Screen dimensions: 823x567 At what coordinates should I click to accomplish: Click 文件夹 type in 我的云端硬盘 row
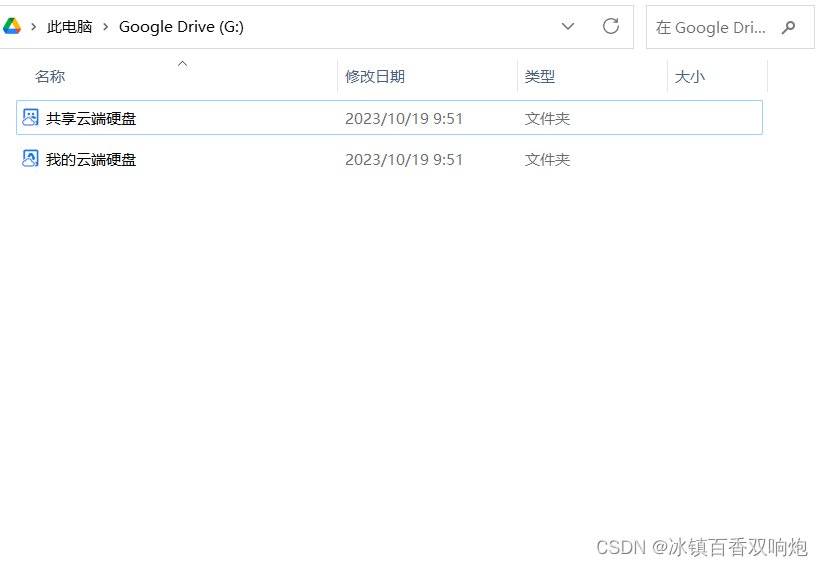coord(547,160)
